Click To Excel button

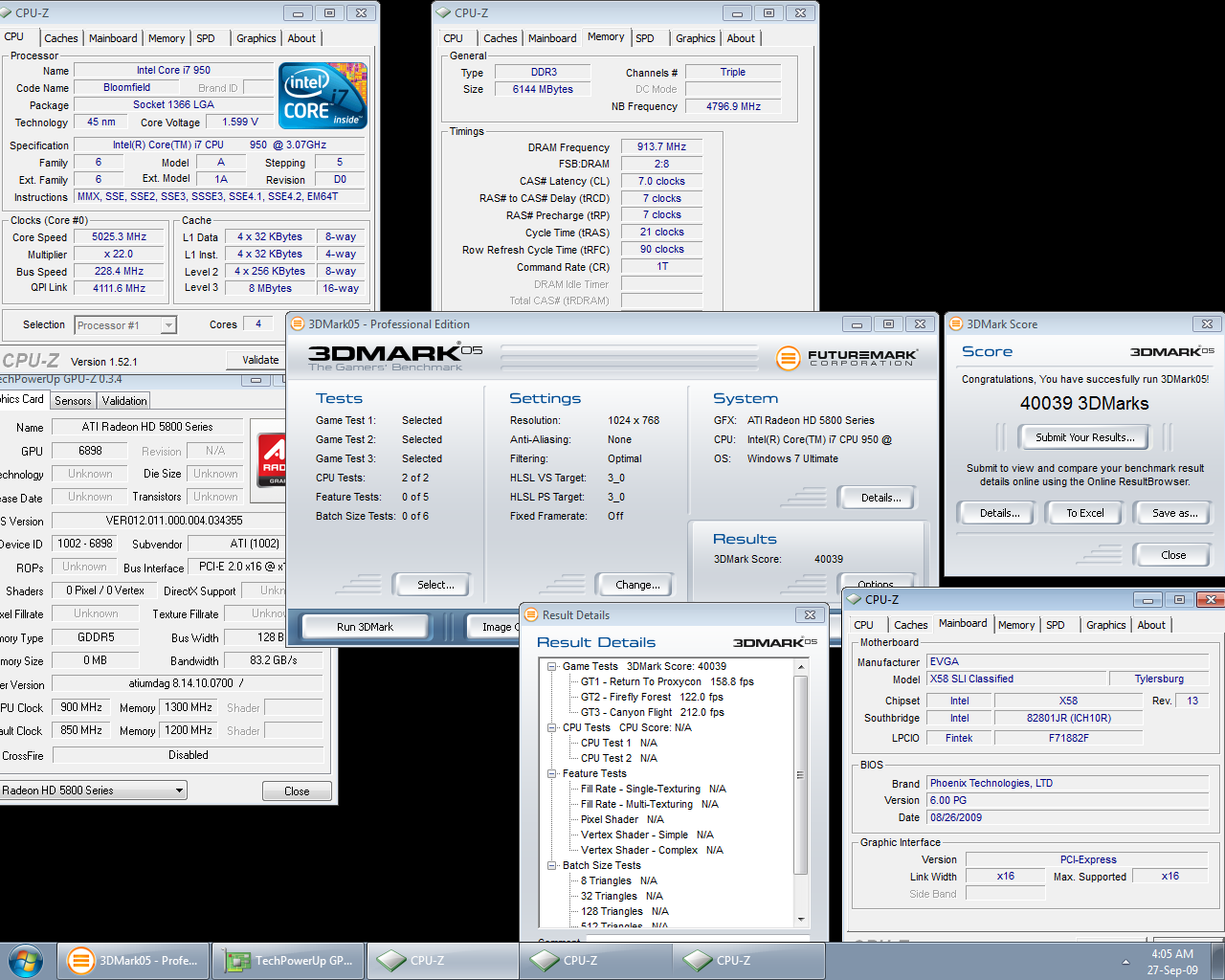click(1085, 513)
